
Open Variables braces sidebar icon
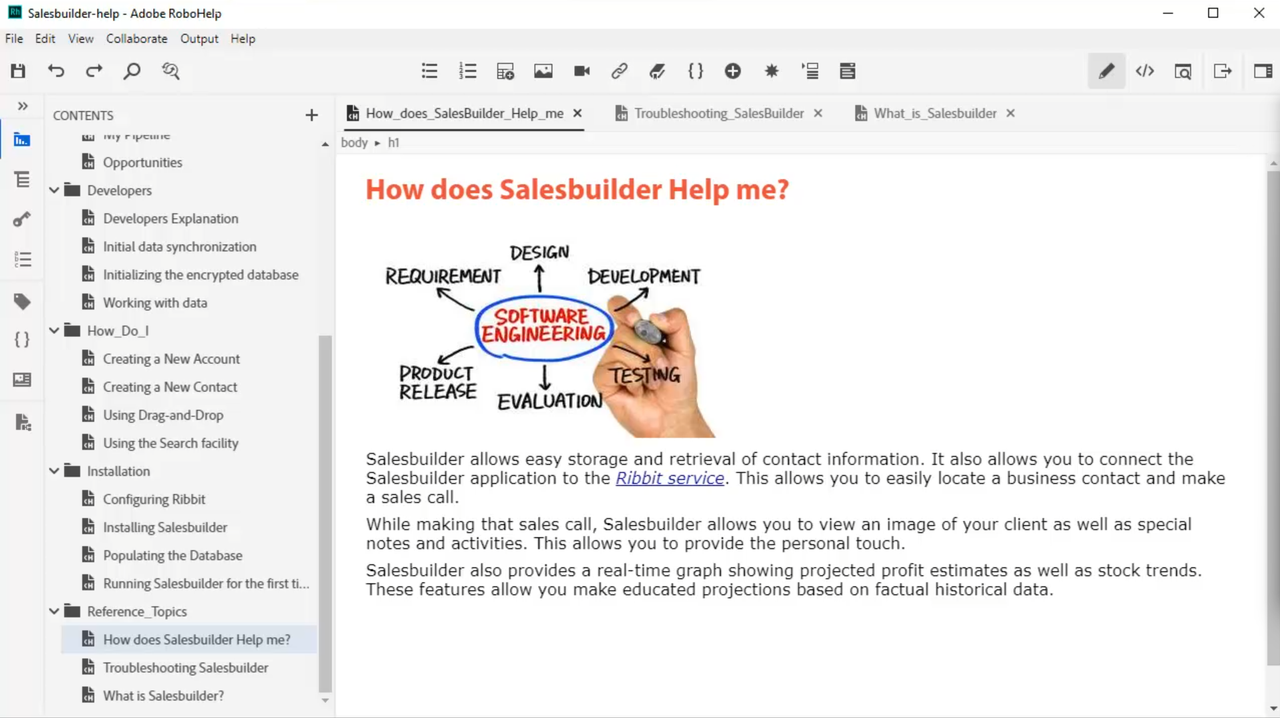(22, 340)
